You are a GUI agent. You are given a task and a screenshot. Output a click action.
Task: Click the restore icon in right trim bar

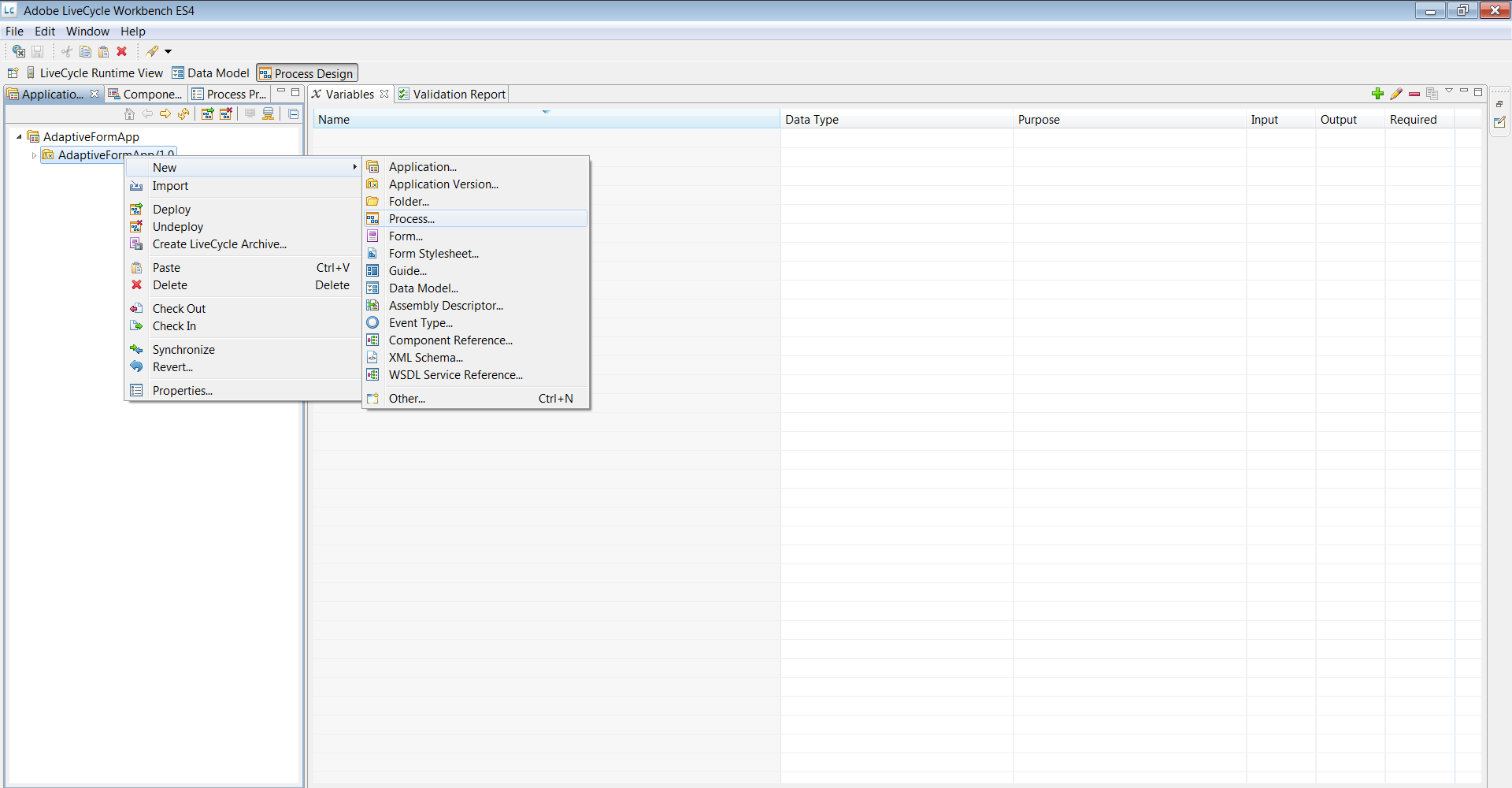click(x=1499, y=104)
